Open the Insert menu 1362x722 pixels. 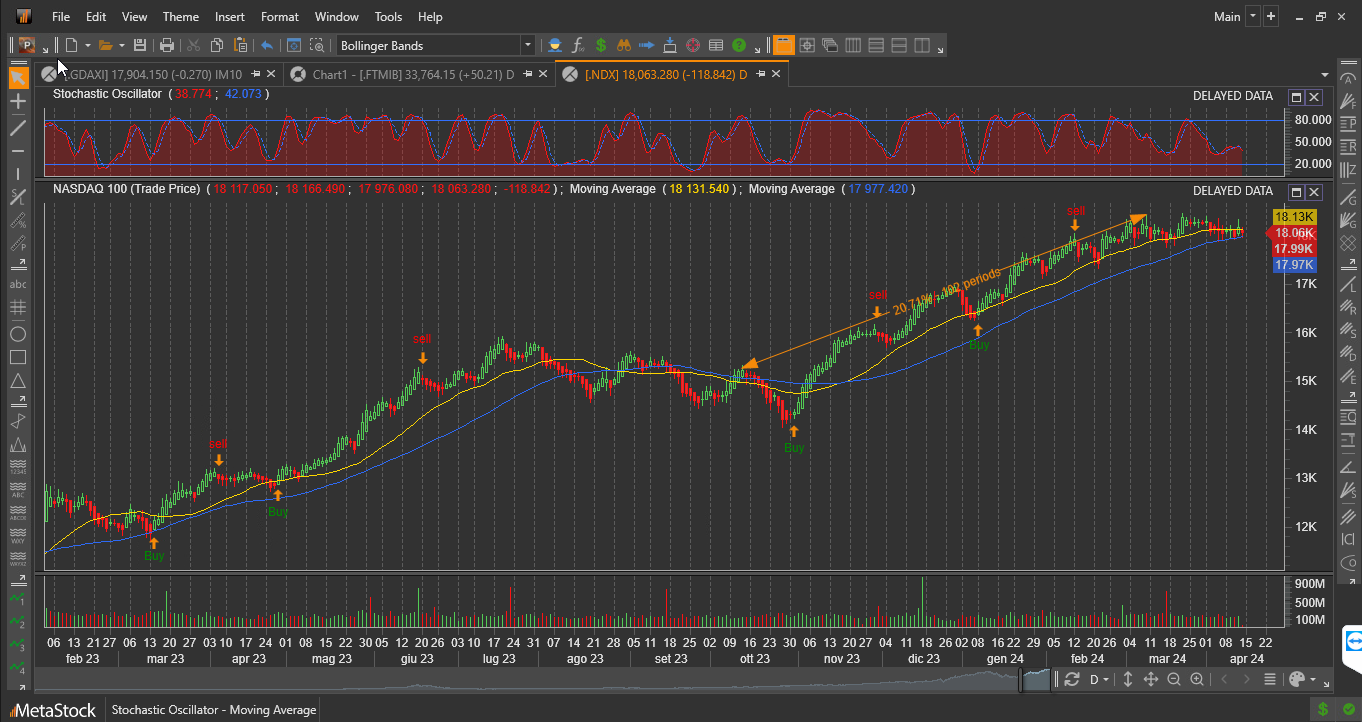click(x=229, y=17)
